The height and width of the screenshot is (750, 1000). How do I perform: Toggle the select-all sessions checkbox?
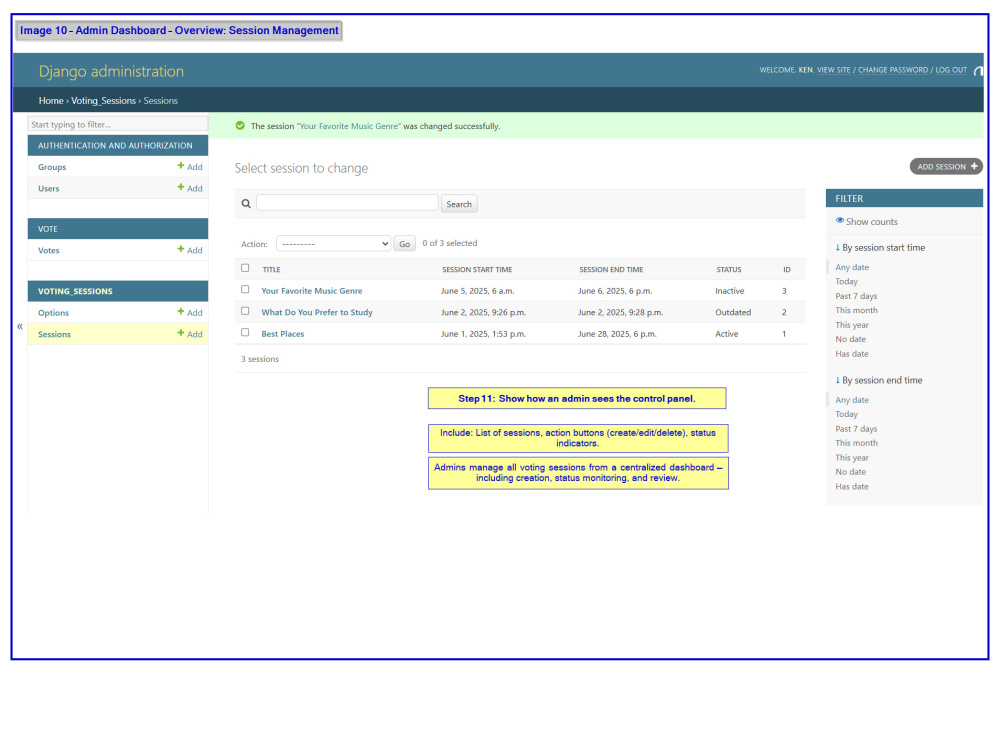pyautogui.click(x=245, y=268)
